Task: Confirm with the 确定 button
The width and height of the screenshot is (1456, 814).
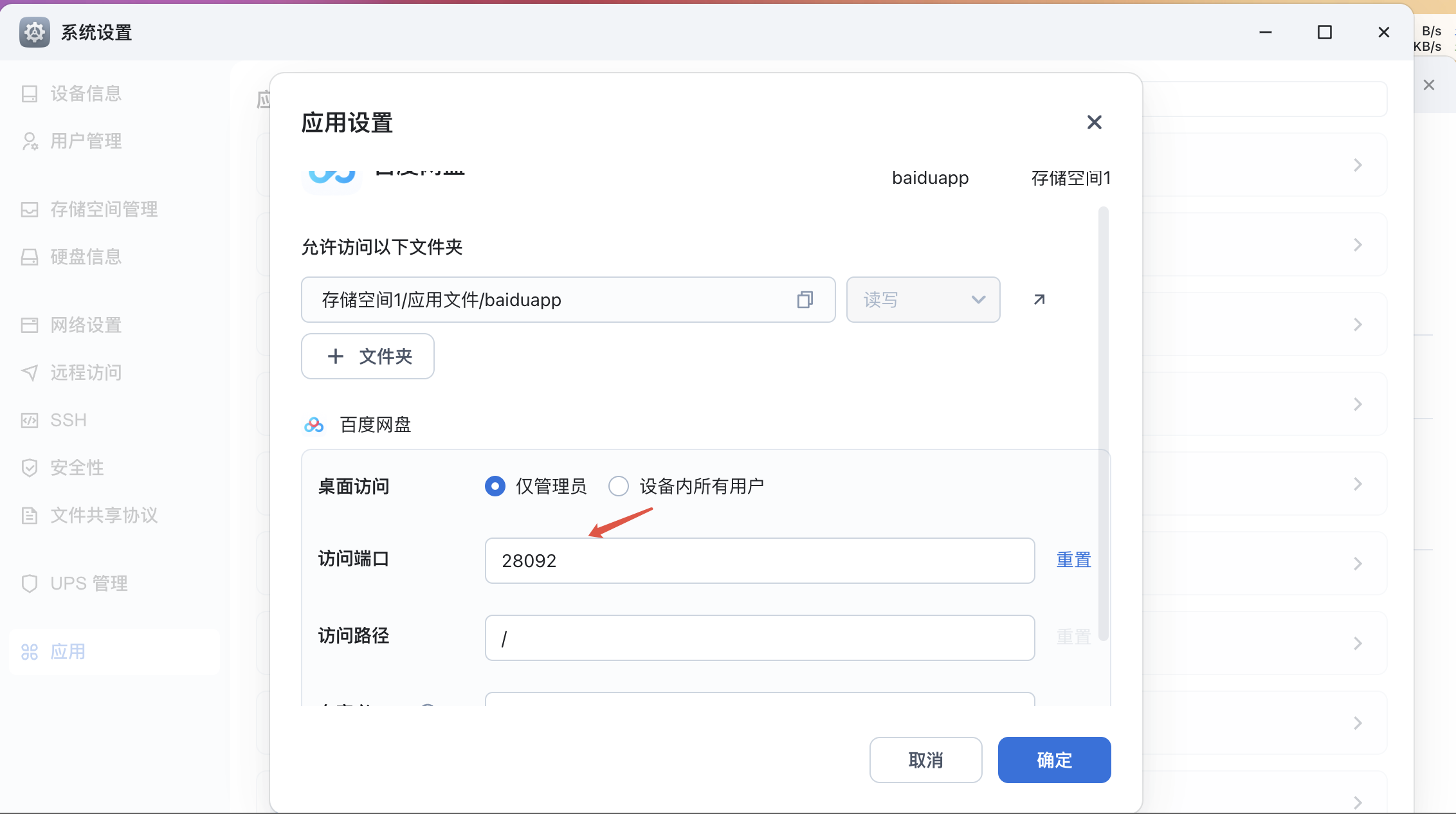Action: 1054,760
